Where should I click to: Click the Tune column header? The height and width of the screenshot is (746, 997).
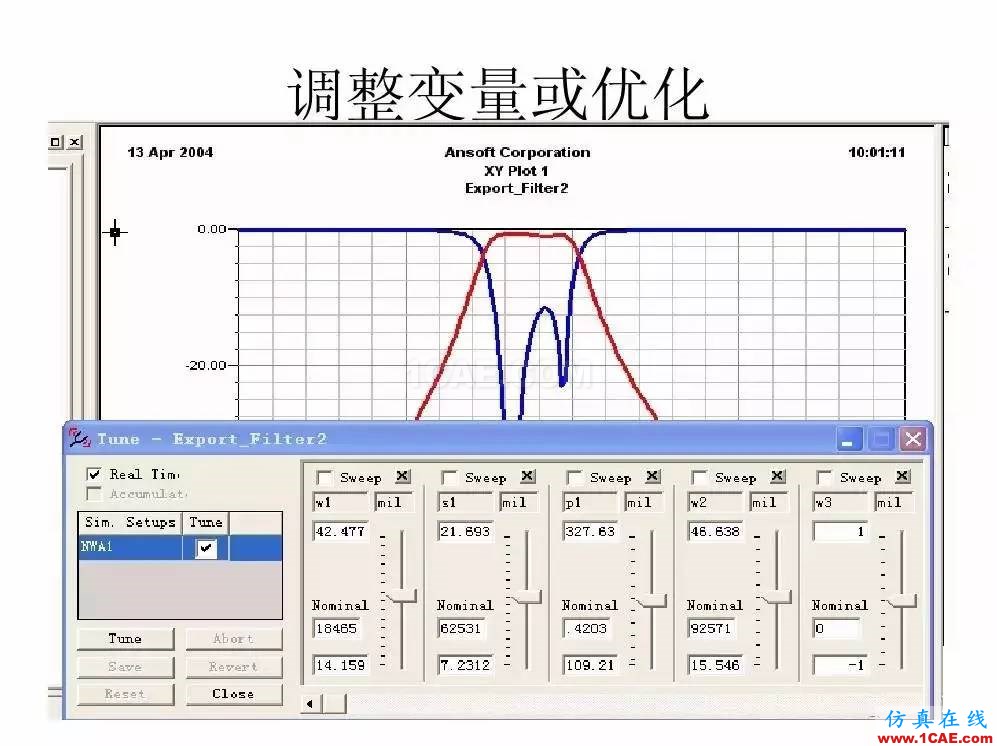tap(205, 523)
